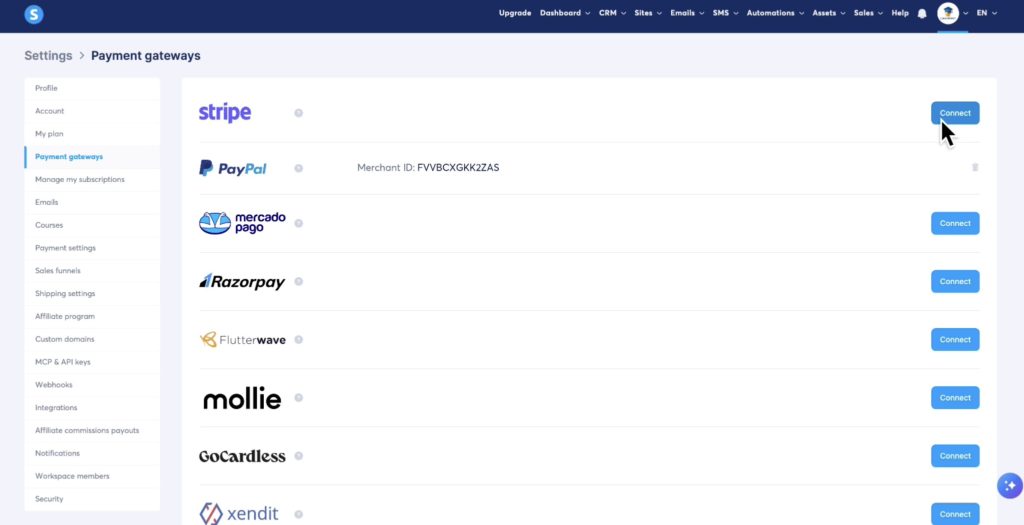Select Merchant ID FVVBCXGKK2ZAS text
Screen dimensions: 1024x525
pos(428,168)
